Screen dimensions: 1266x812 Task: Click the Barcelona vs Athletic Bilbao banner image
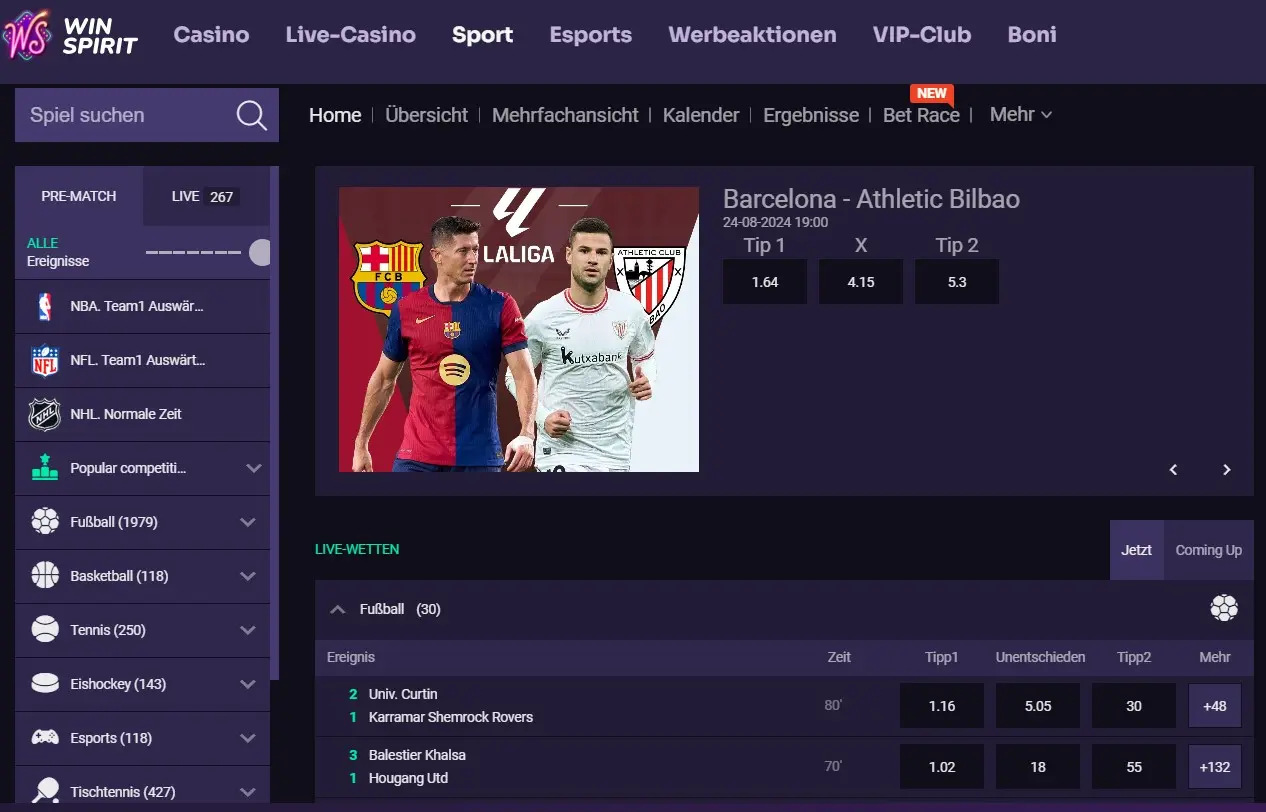(x=519, y=329)
